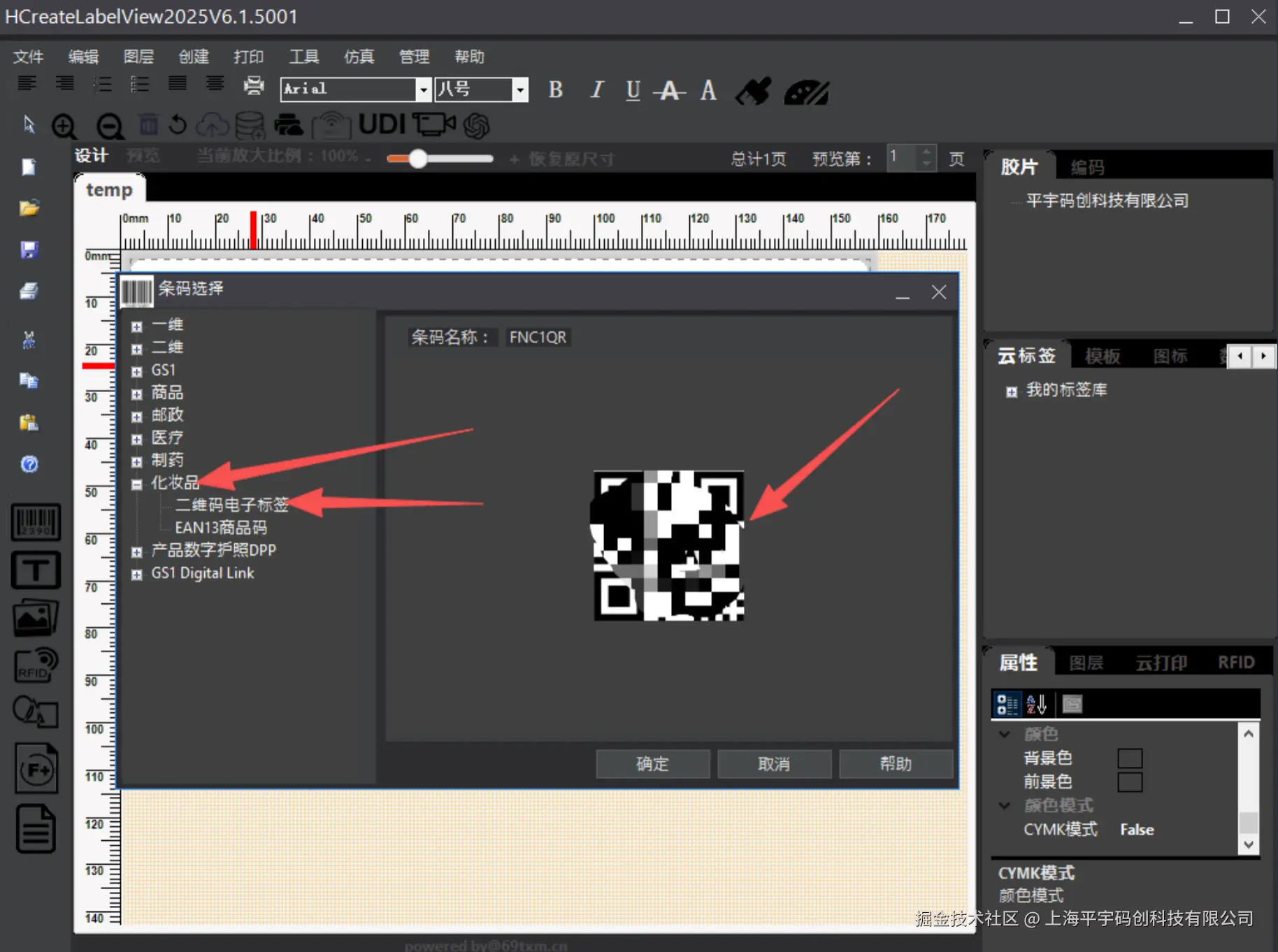Select the shapes tool
This screenshot has height=952, width=1278.
pos(36,712)
